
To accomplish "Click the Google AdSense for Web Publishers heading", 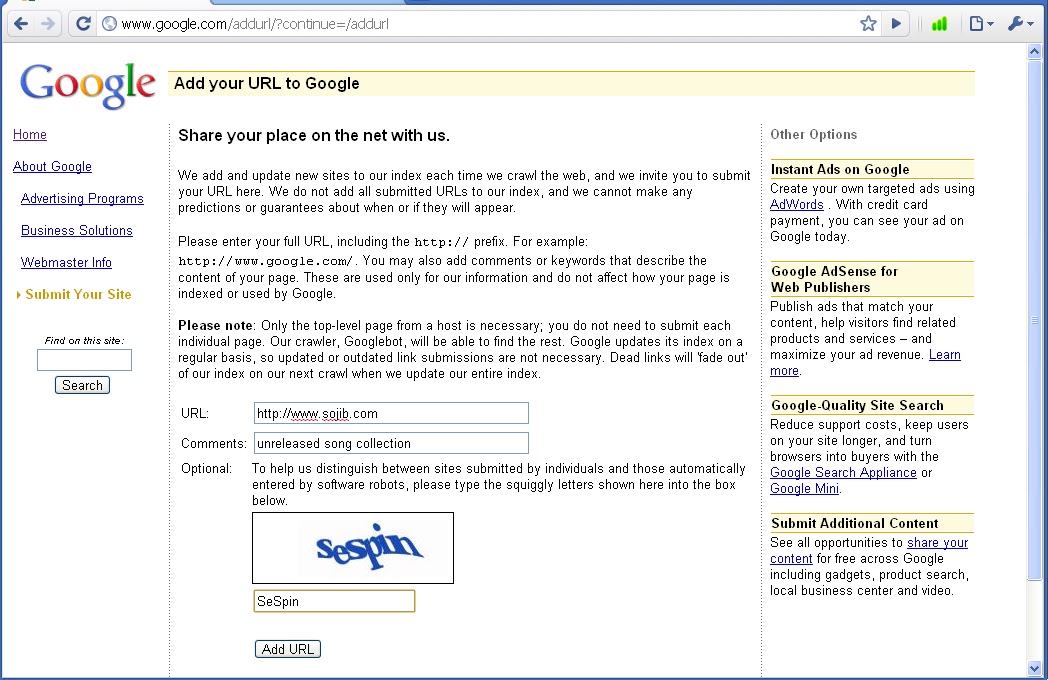I will (834, 279).
